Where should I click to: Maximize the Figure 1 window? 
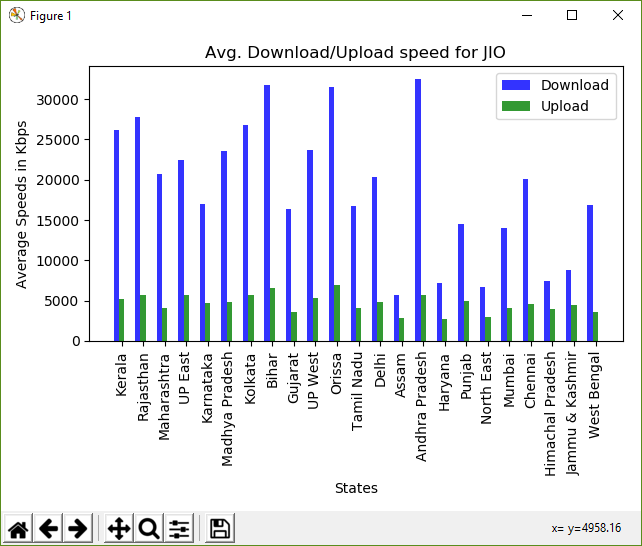(572, 16)
